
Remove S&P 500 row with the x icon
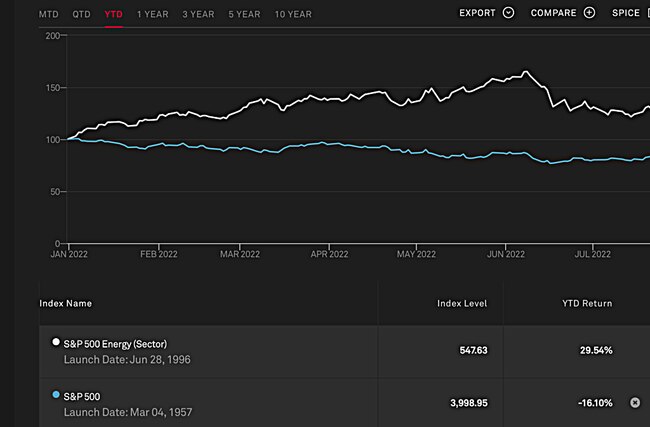(x=635, y=403)
